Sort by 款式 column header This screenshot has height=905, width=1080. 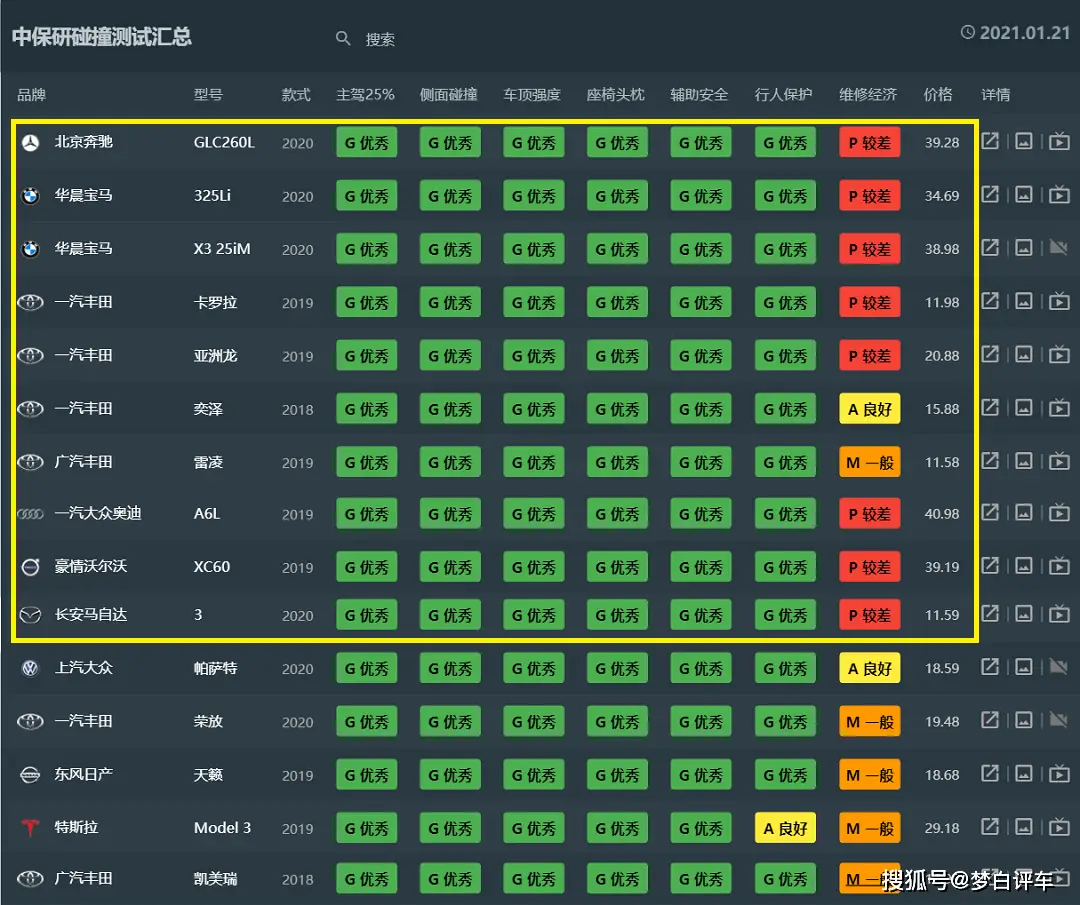click(x=296, y=94)
